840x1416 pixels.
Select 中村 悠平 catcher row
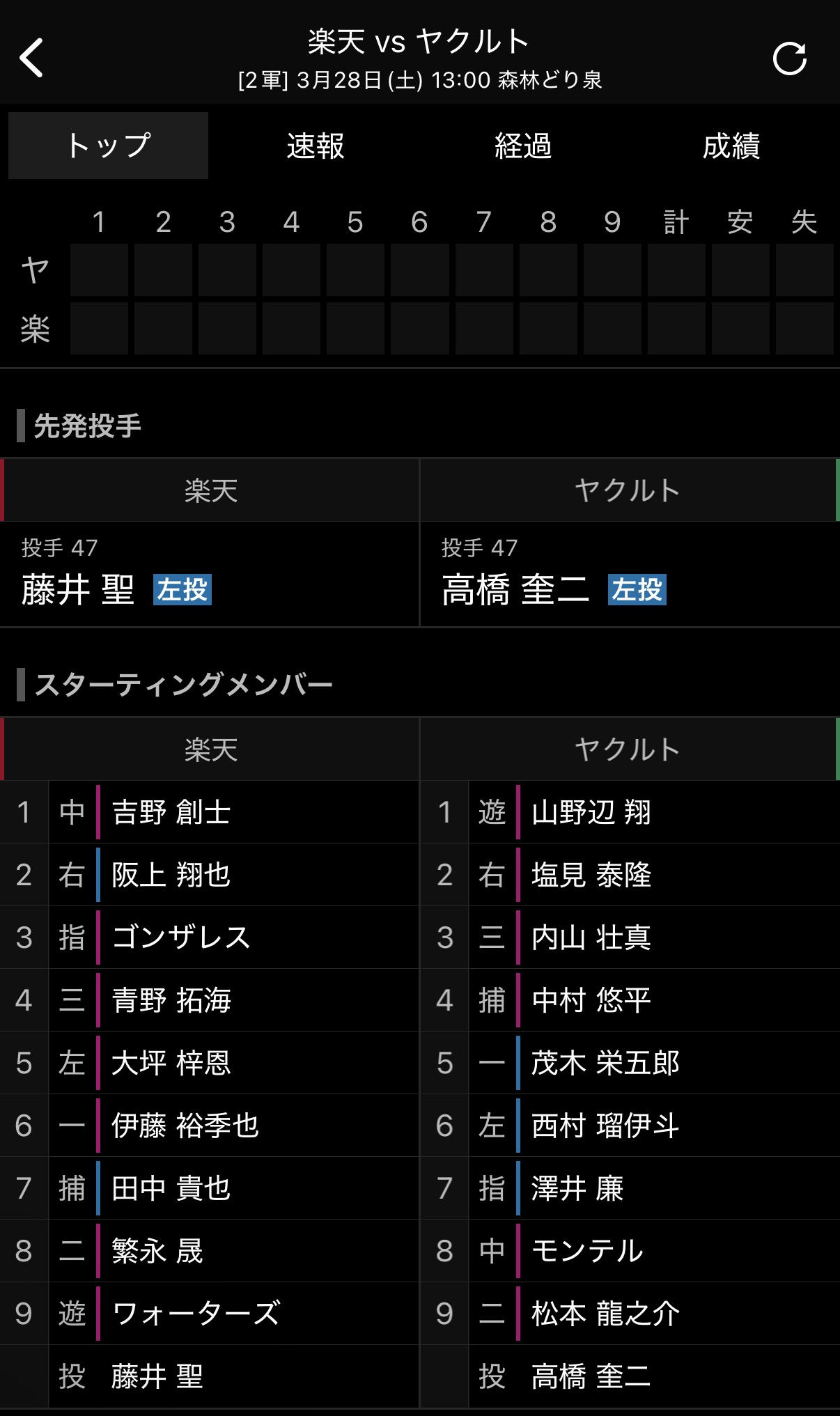591,1000
